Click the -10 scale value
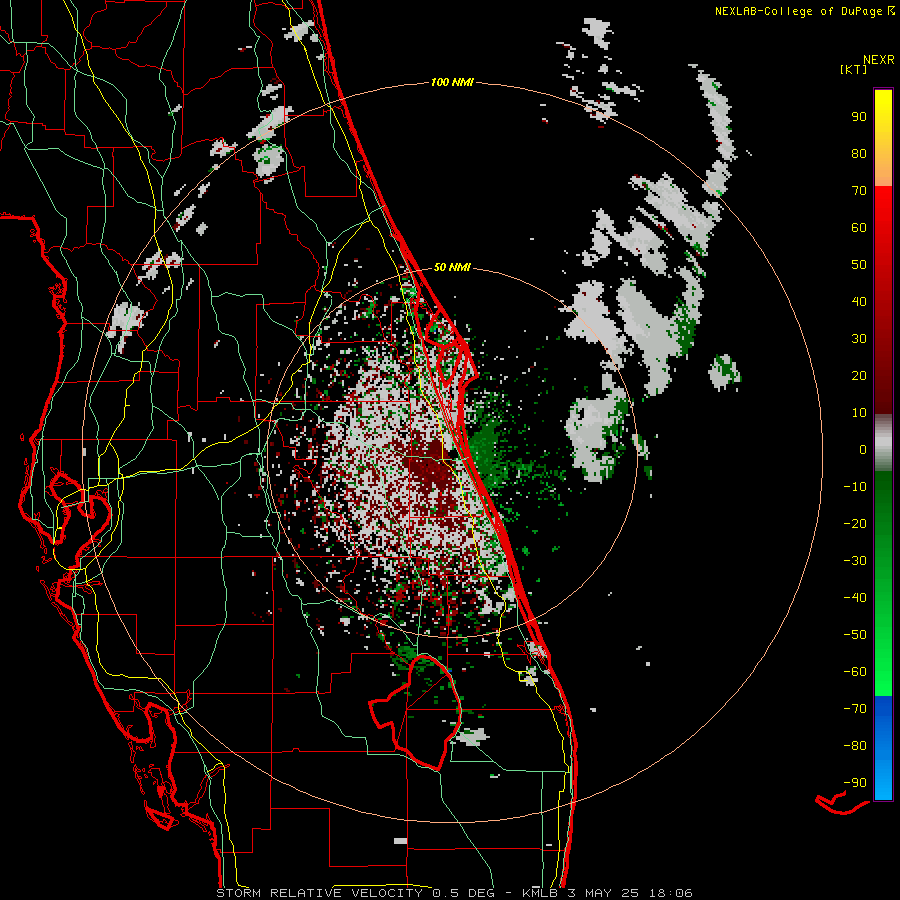Image resolution: width=900 pixels, height=900 pixels. click(855, 487)
